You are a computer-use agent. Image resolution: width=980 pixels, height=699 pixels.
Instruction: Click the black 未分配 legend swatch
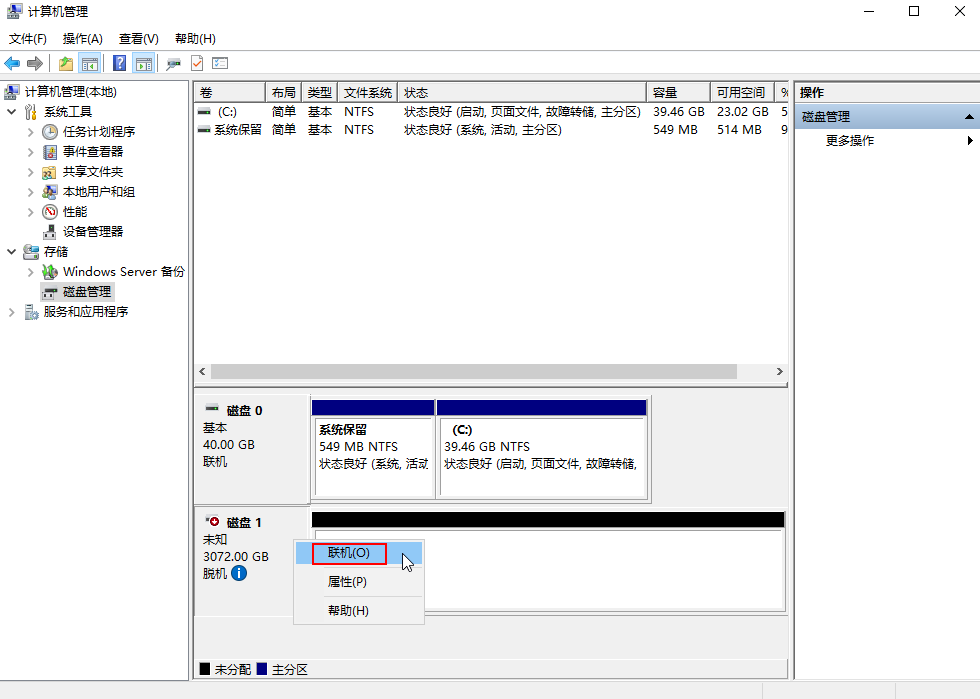pos(204,669)
